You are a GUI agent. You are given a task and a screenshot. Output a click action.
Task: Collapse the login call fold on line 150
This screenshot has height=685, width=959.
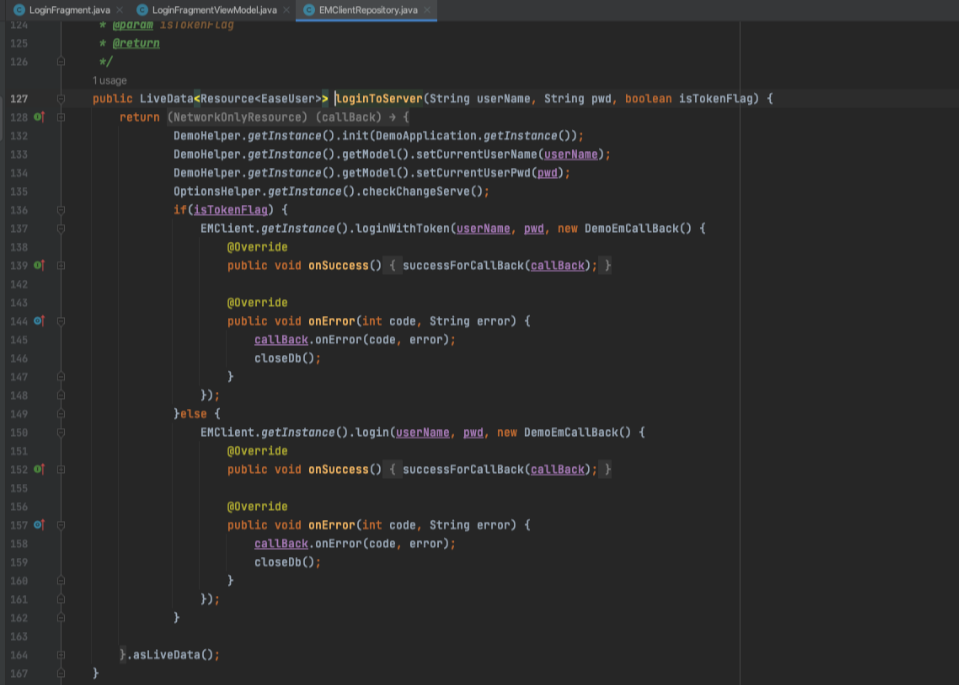pyautogui.click(x=61, y=432)
